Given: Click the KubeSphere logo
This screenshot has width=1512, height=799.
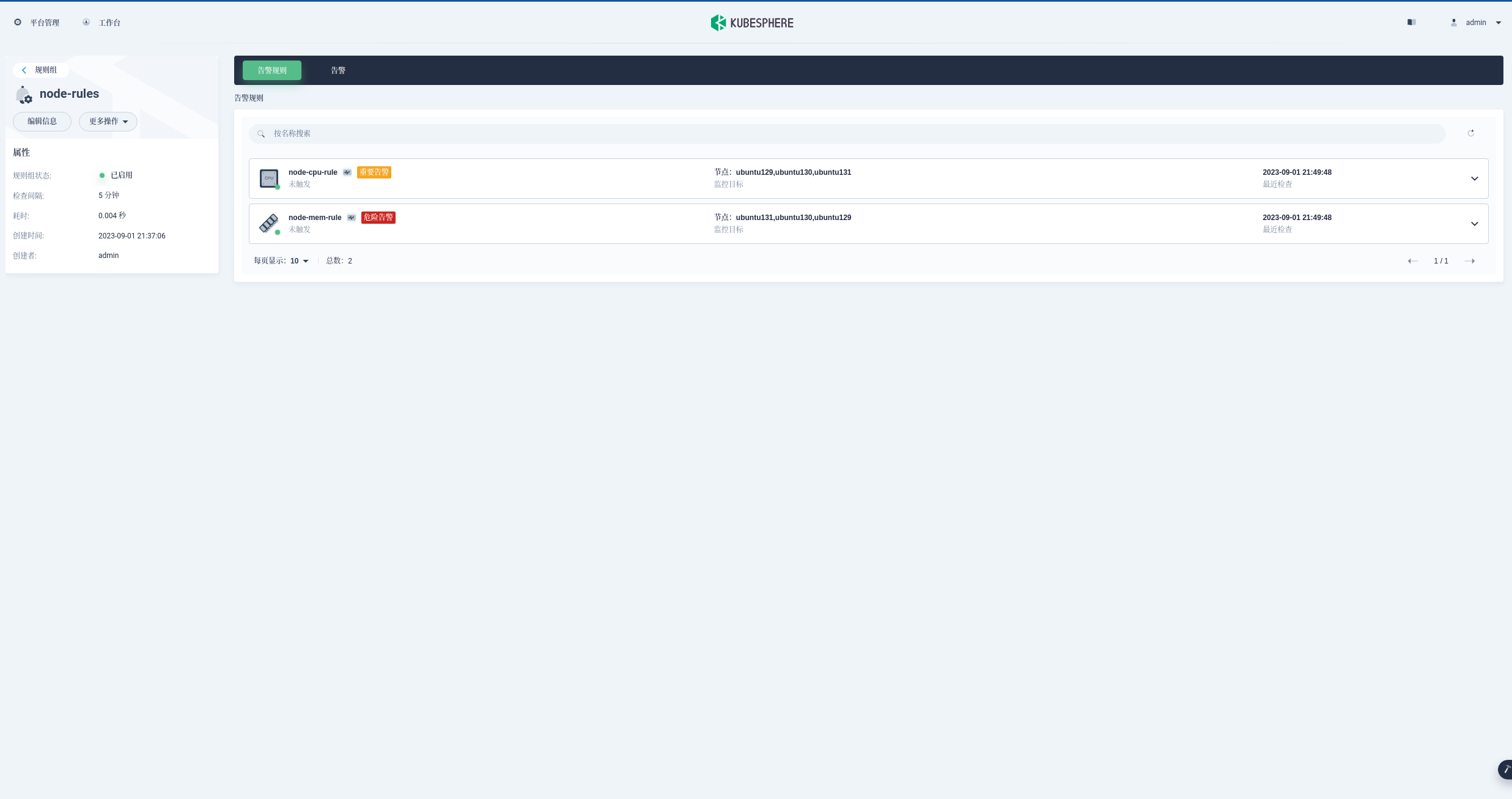Looking at the screenshot, I should [751, 23].
